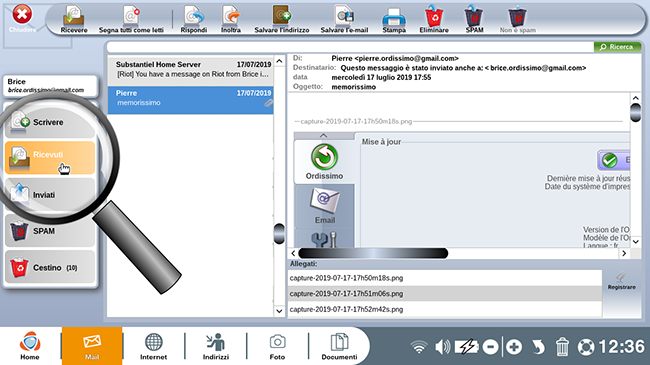The height and width of the screenshot is (365, 650).
Task: Open the Cestino trash folder
Action: [x=50, y=268]
